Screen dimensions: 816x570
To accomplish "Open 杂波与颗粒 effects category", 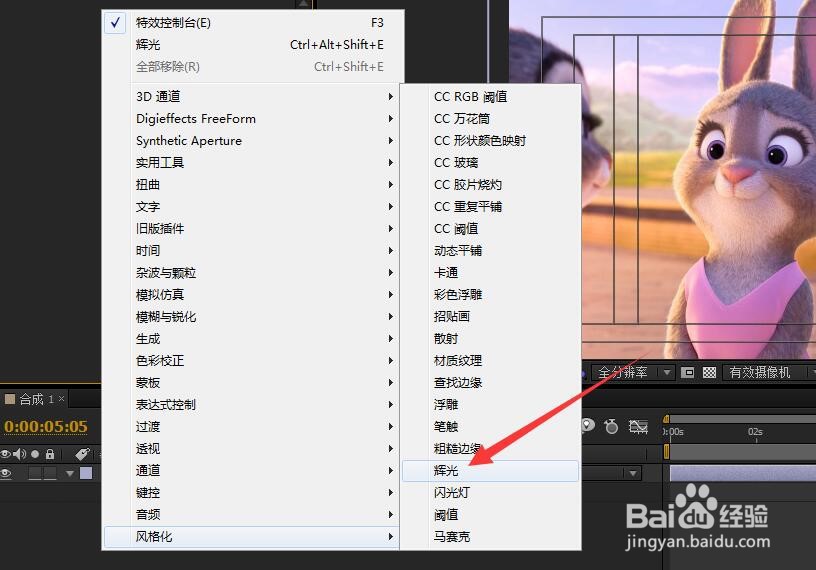I will pyautogui.click(x=252, y=273).
